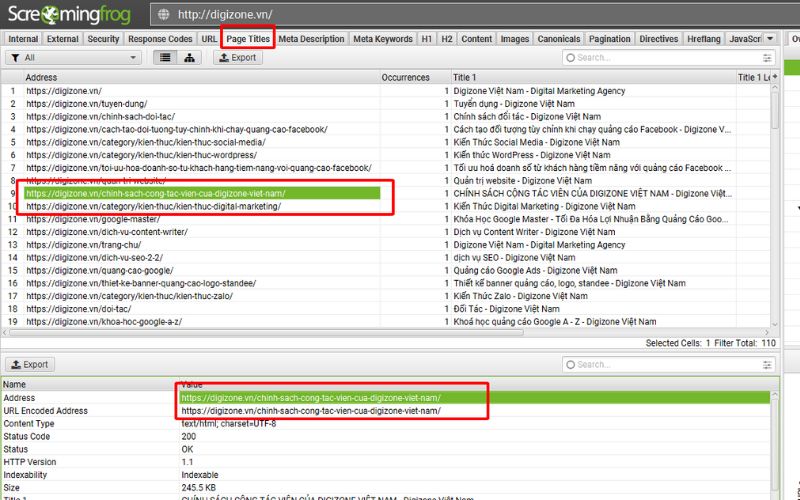
Task: Click the horizontal scrollbar of the results table
Action: 265,332
